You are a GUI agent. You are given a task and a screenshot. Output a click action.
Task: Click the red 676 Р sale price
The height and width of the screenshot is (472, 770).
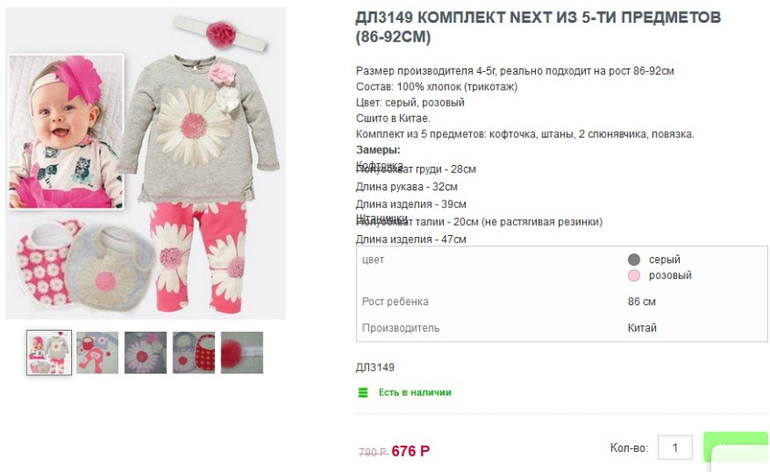(x=411, y=451)
